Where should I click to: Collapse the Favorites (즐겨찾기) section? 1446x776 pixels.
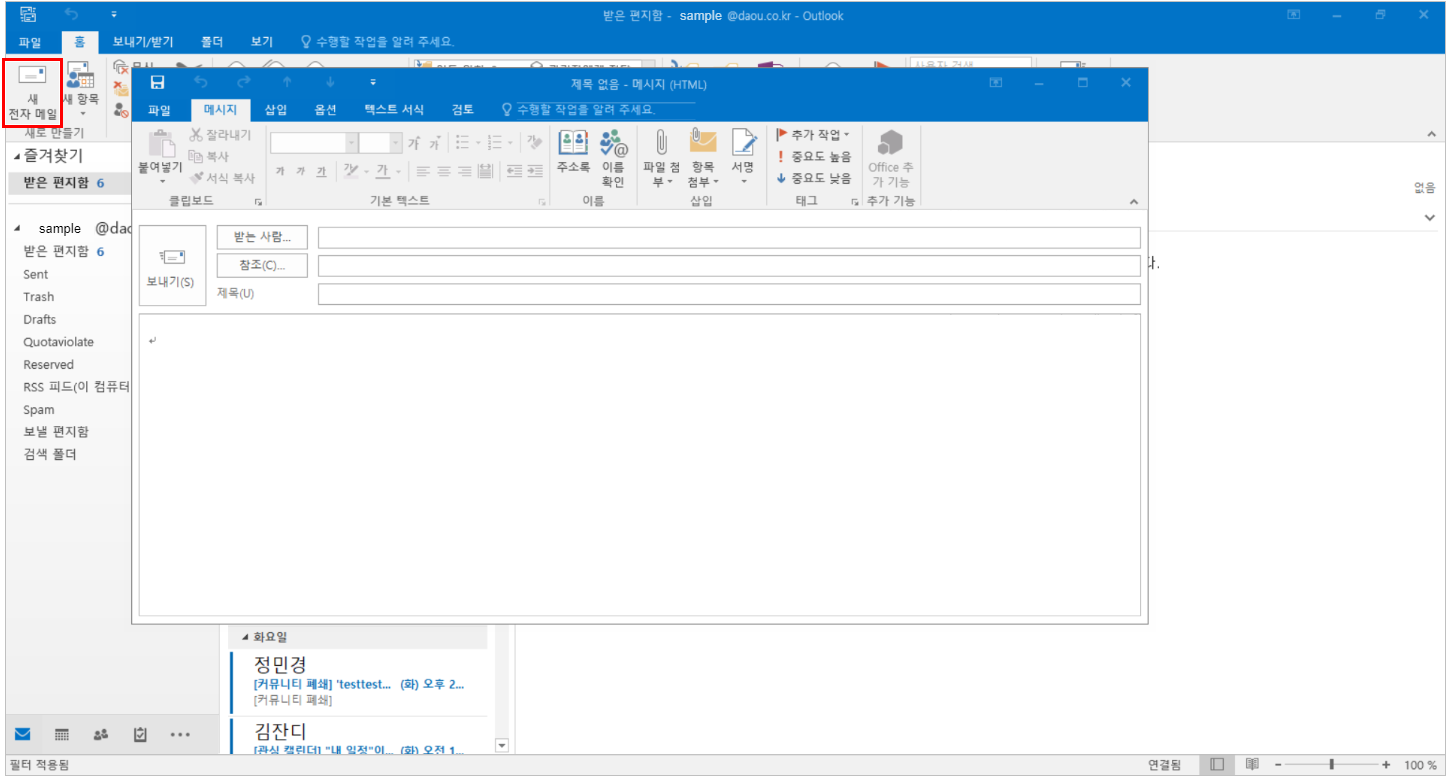pos(17,156)
